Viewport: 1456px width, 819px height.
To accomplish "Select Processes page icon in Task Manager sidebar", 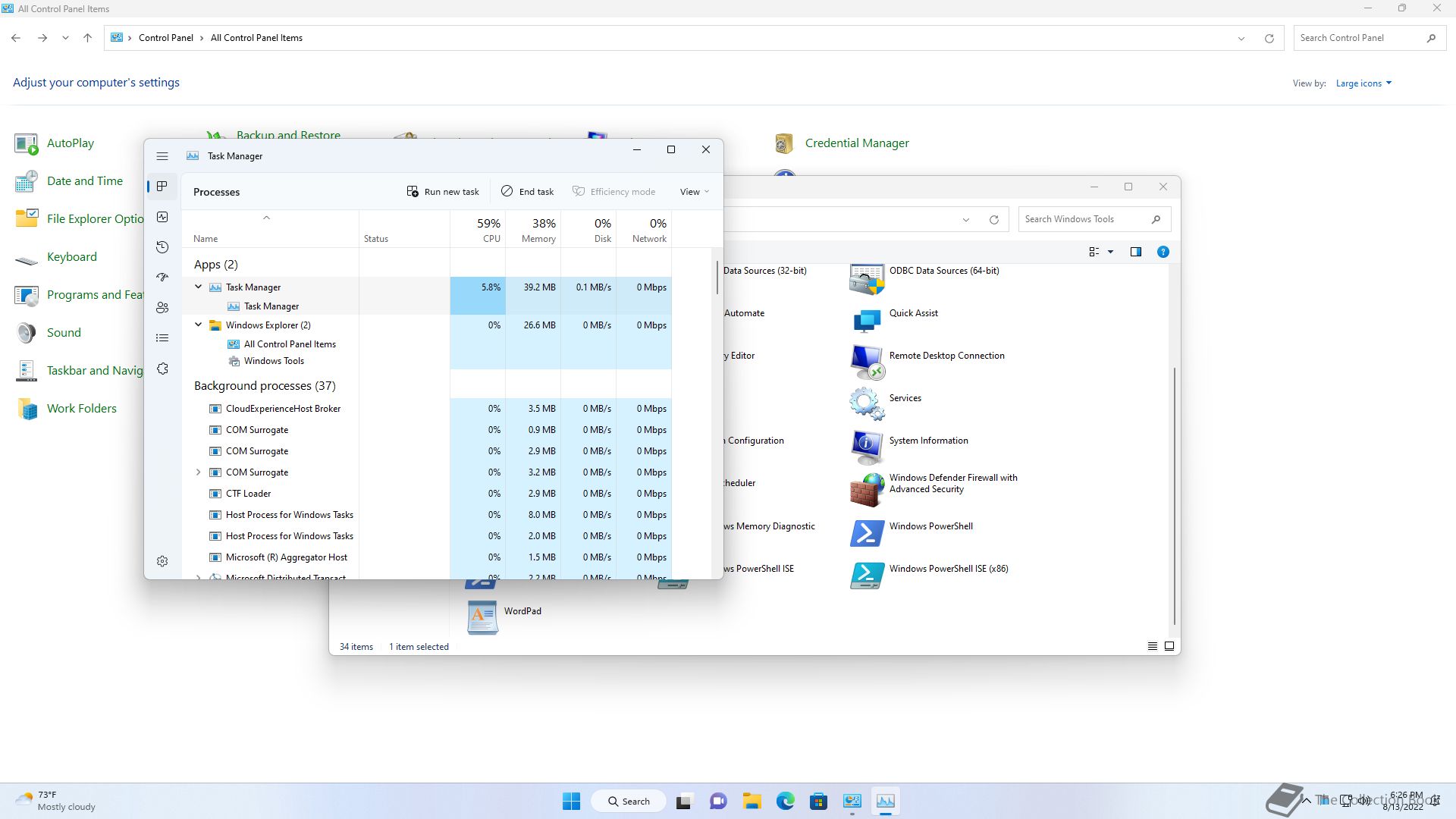I will (162, 187).
